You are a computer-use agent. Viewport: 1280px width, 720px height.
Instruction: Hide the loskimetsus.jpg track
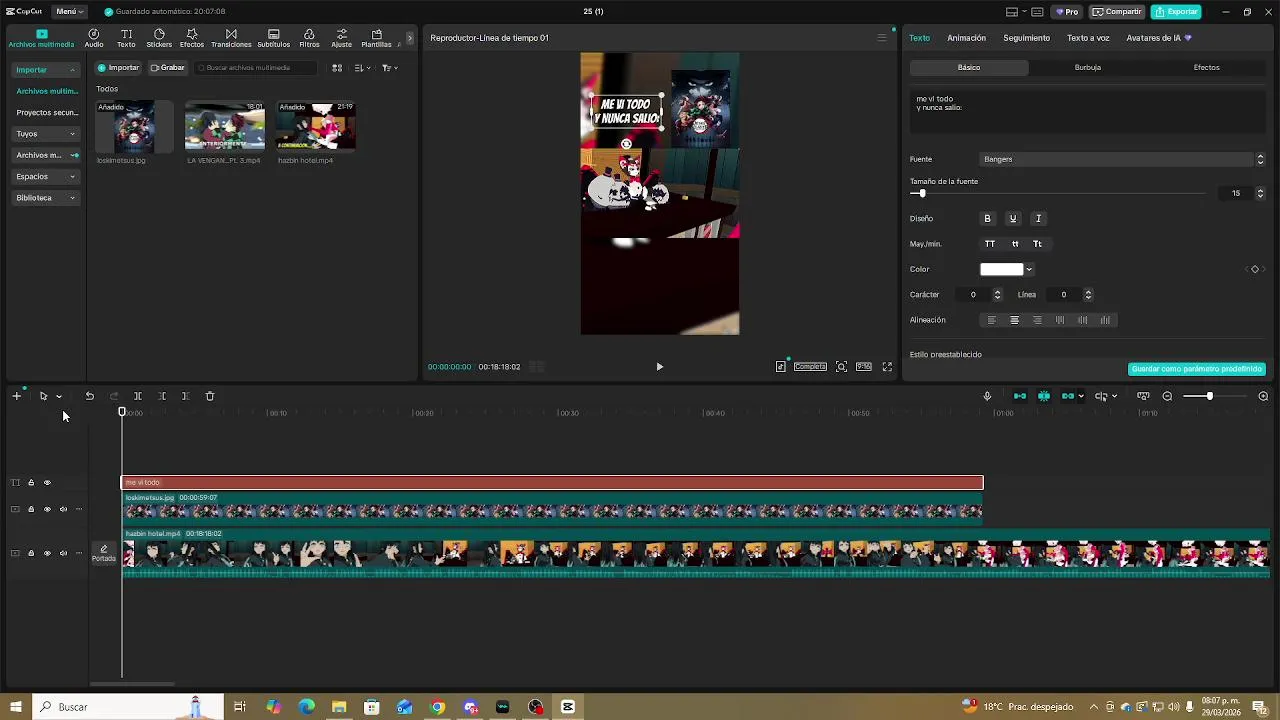(47, 509)
